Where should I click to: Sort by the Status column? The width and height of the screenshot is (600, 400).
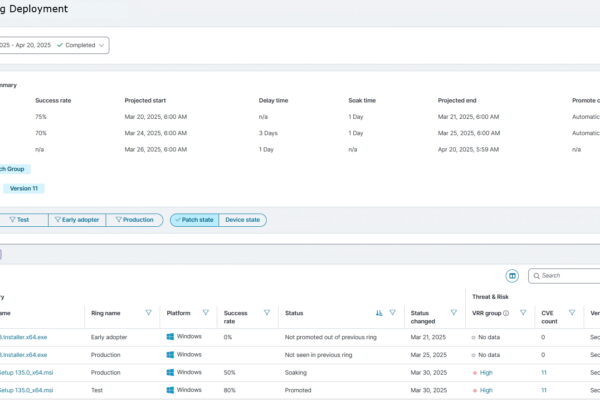(x=379, y=313)
